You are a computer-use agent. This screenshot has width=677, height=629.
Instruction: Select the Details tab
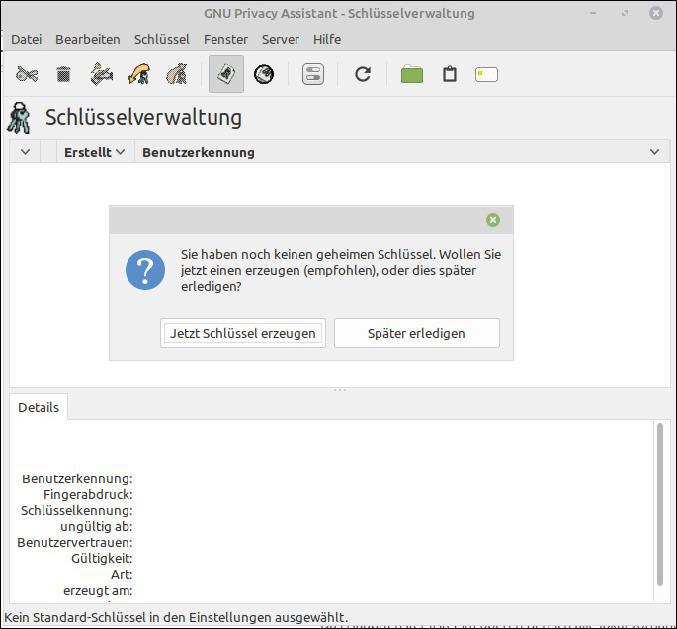[x=38, y=407]
